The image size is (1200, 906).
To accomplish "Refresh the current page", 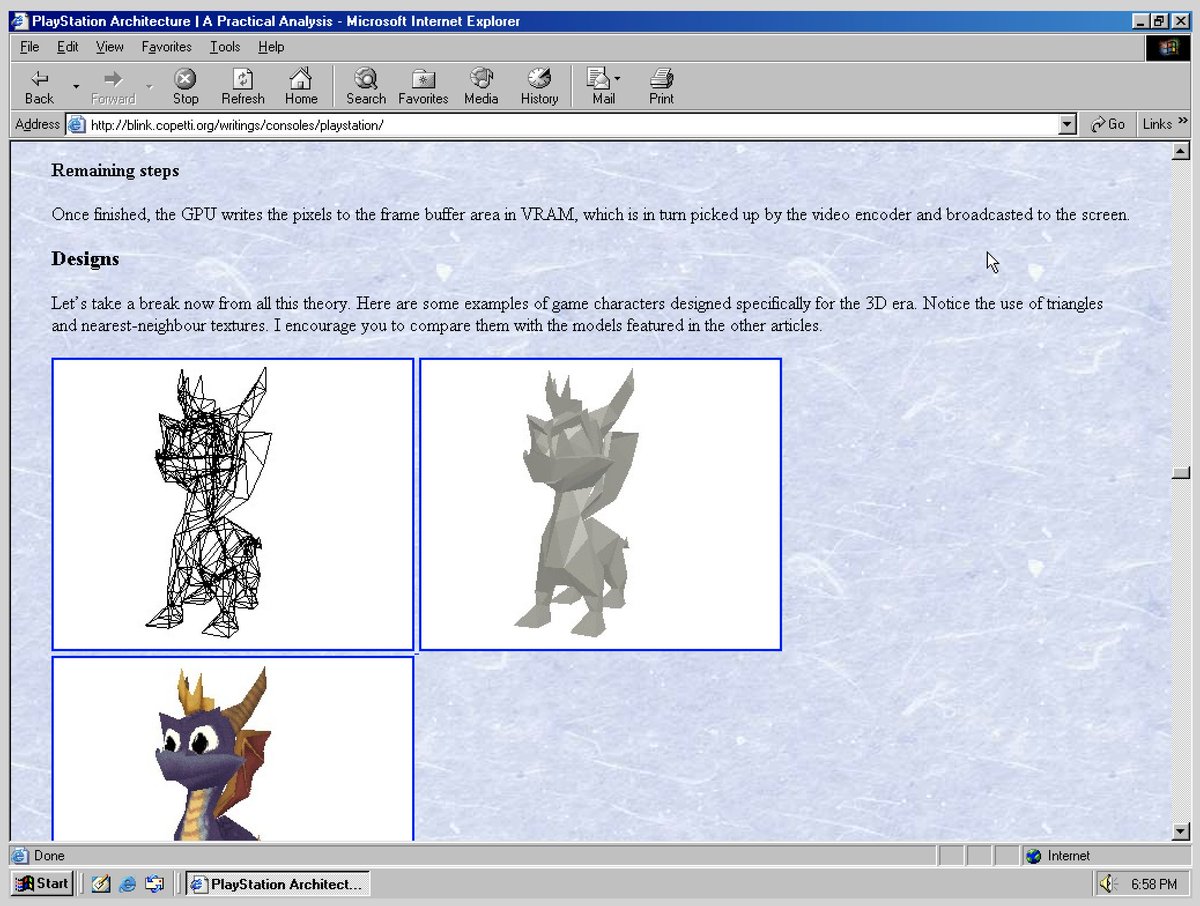I will tap(243, 87).
